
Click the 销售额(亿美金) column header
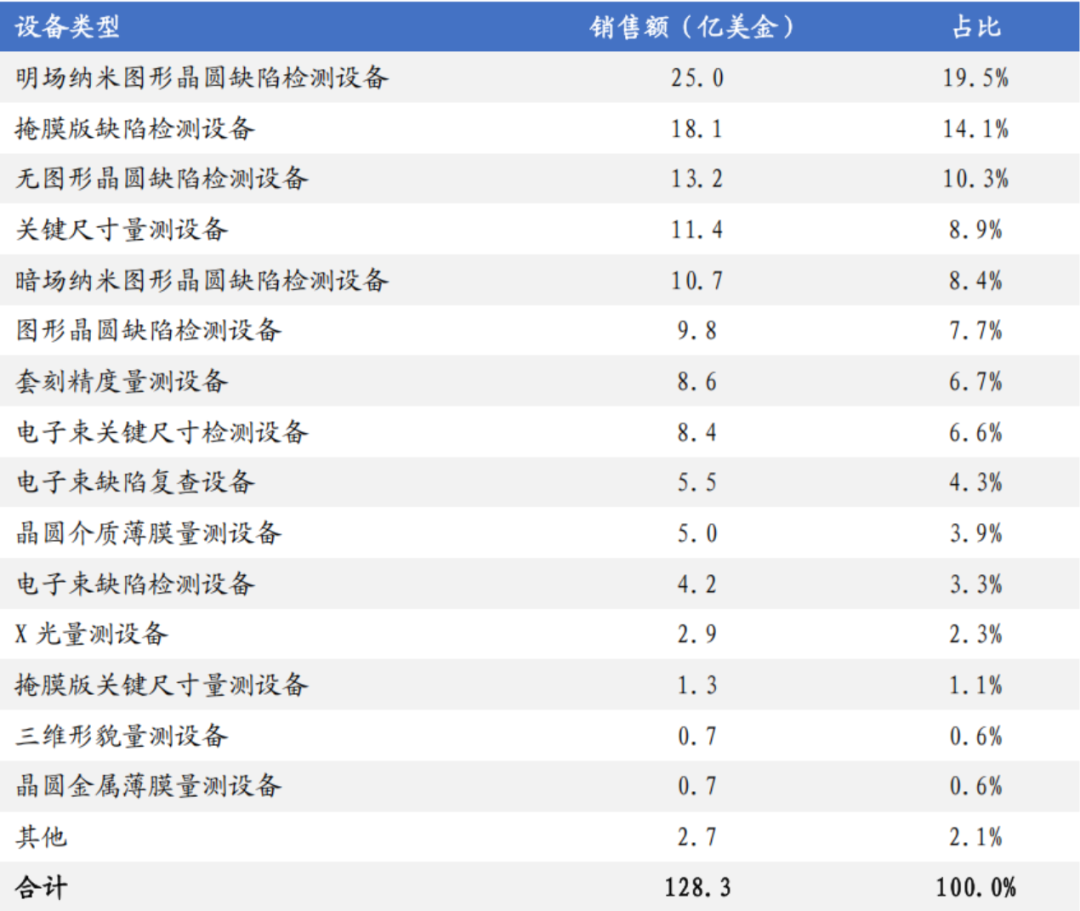pos(692,27)
